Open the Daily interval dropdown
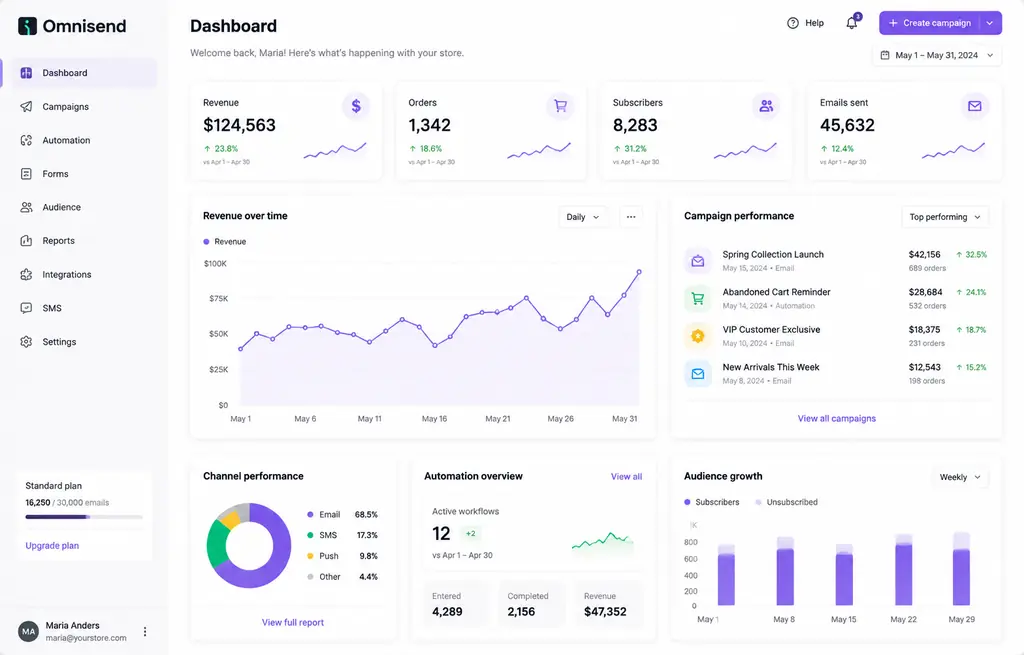 pos(583,217)
